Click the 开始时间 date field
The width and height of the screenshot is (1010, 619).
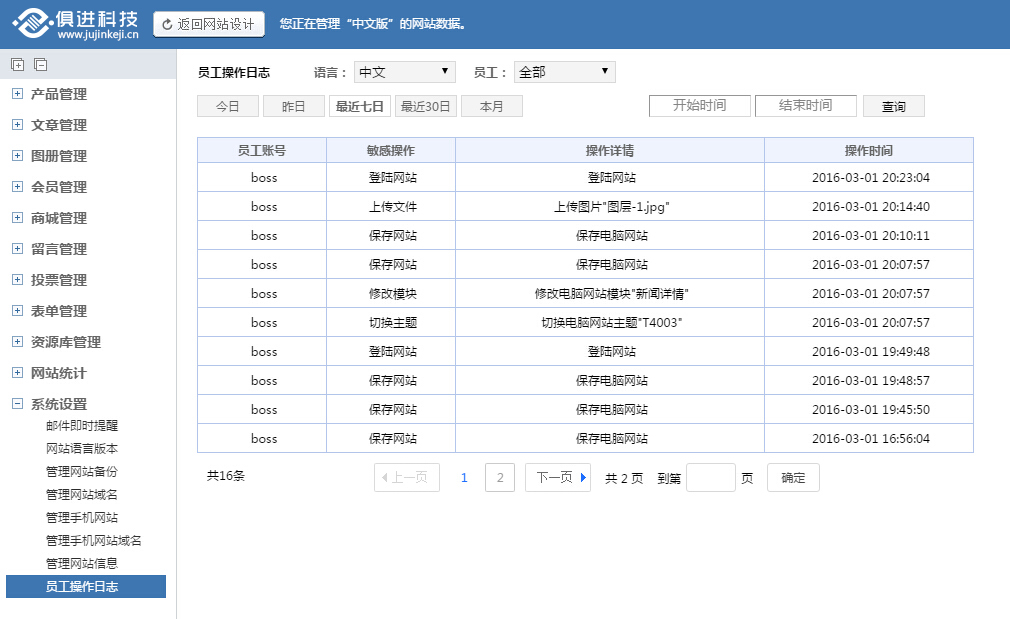coord(699,106)
